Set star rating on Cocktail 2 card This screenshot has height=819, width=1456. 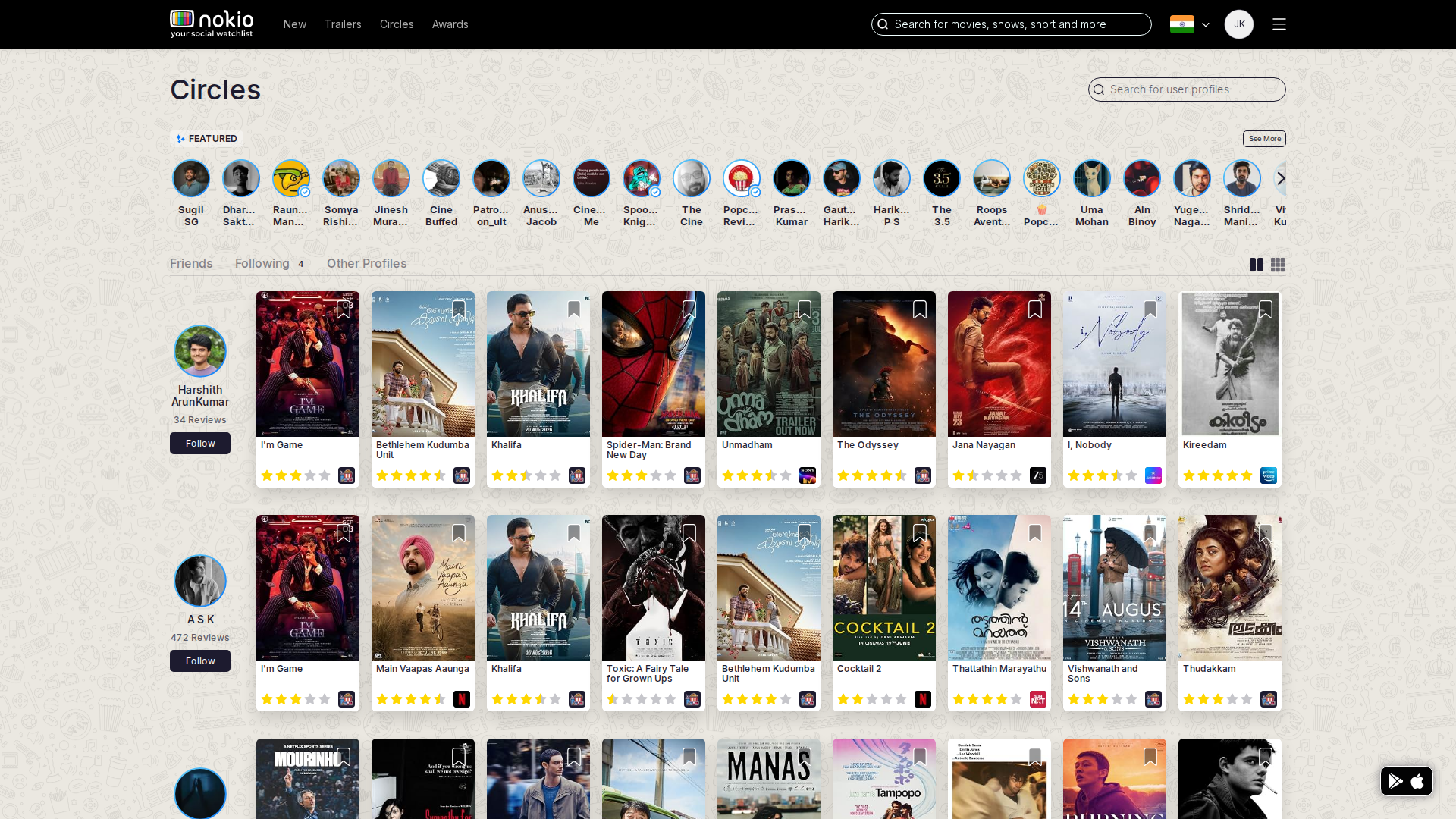pyautogui.click(x=872, y=699)
